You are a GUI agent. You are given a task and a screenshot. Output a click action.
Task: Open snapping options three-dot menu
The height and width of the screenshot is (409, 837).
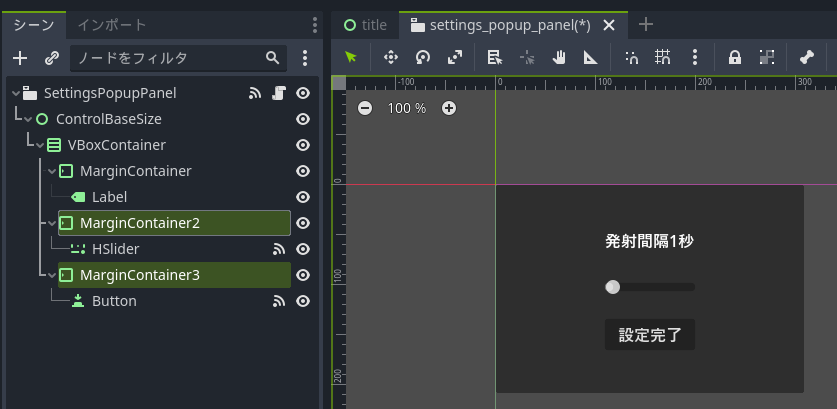[694, 57]
